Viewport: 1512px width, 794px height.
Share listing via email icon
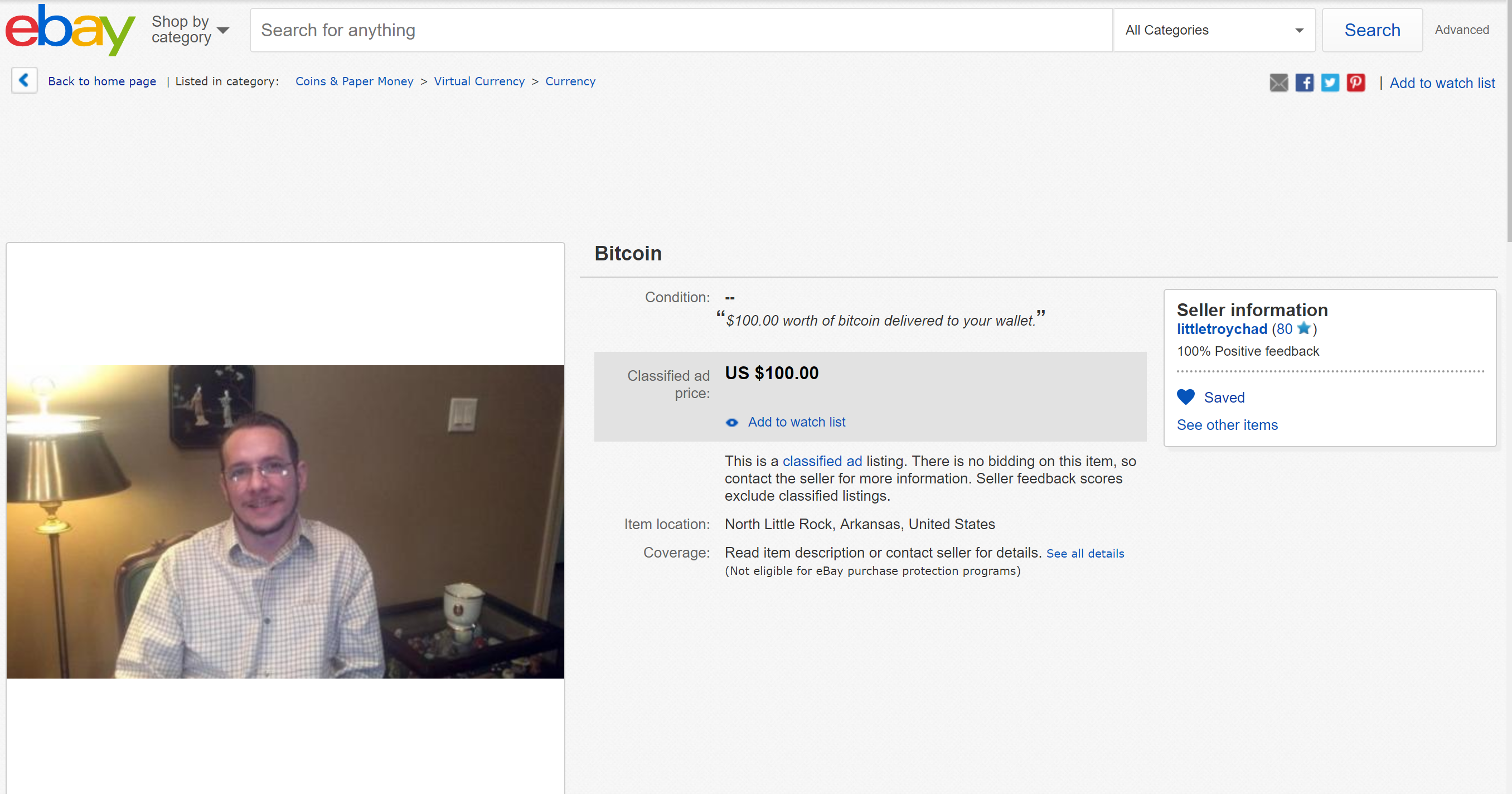click(x=1278, y=83)
